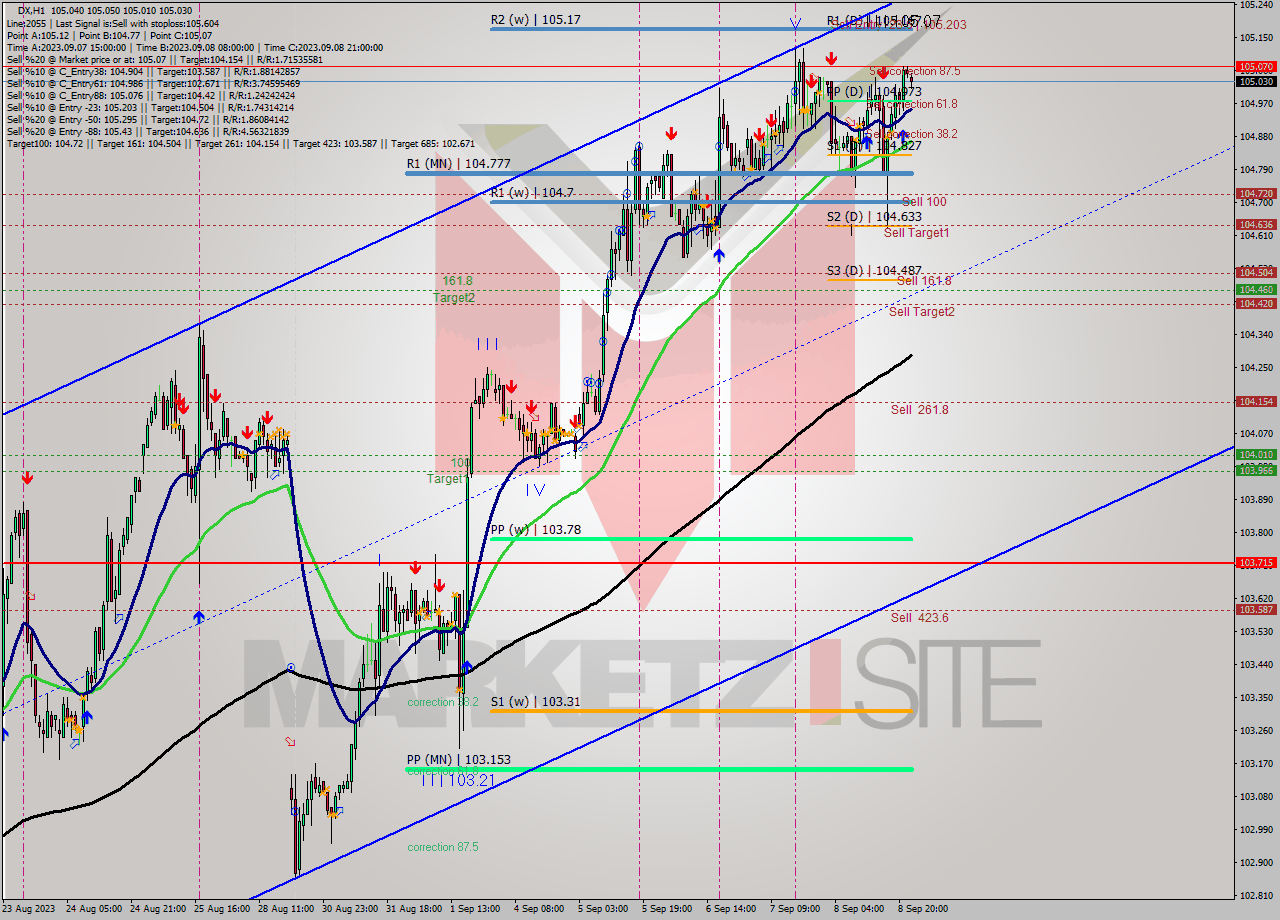Select the 'Sell Target2' label
Viewport: 1280px width, 920px height.
point(922,312)
